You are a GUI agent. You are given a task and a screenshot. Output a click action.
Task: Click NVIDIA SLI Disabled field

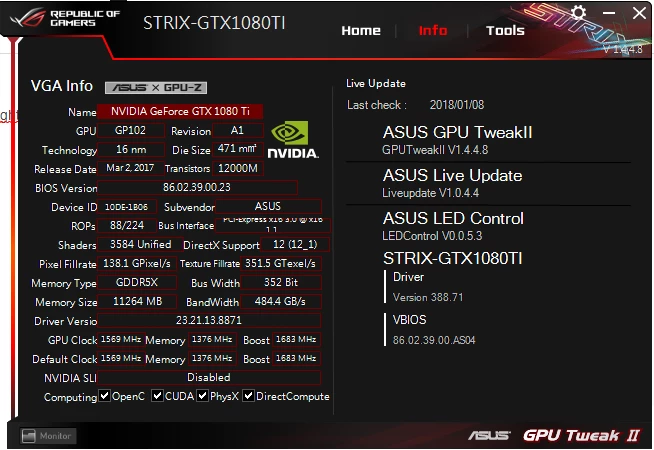click(x=209, y=377)
